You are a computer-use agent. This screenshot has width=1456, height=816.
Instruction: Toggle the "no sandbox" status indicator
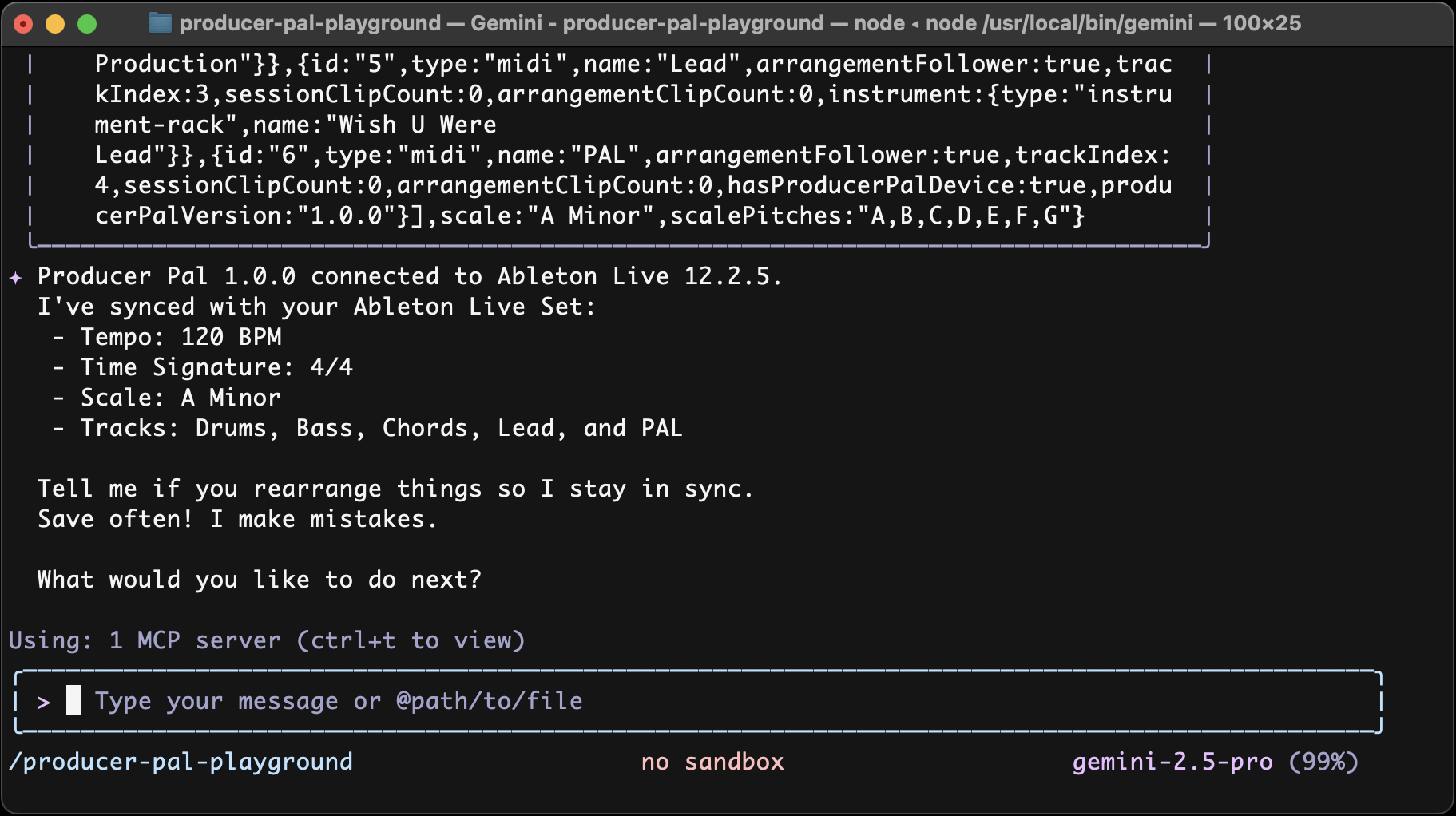point(712,762)
